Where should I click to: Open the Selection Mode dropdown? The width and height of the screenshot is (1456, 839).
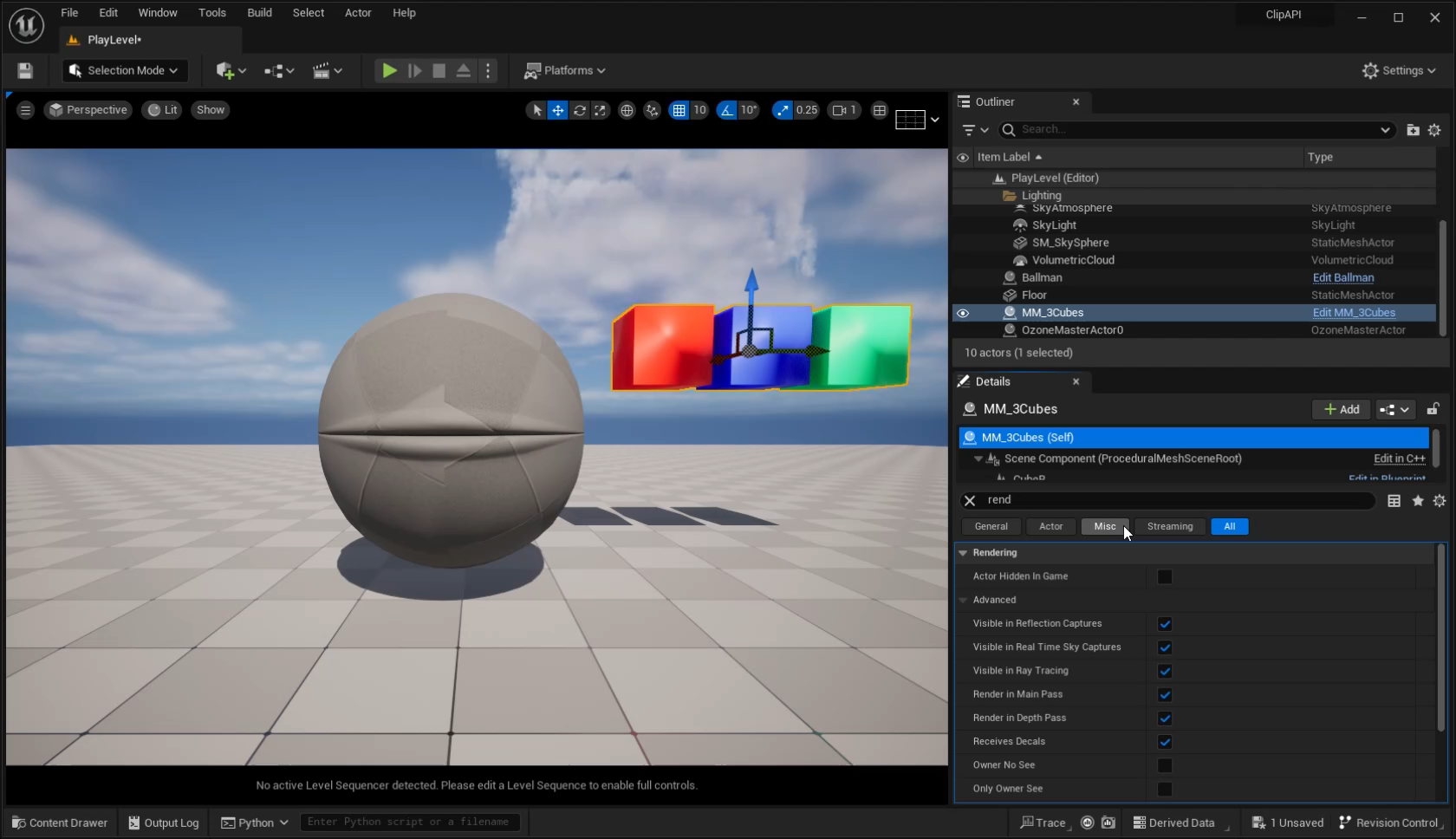pos(124,71)
